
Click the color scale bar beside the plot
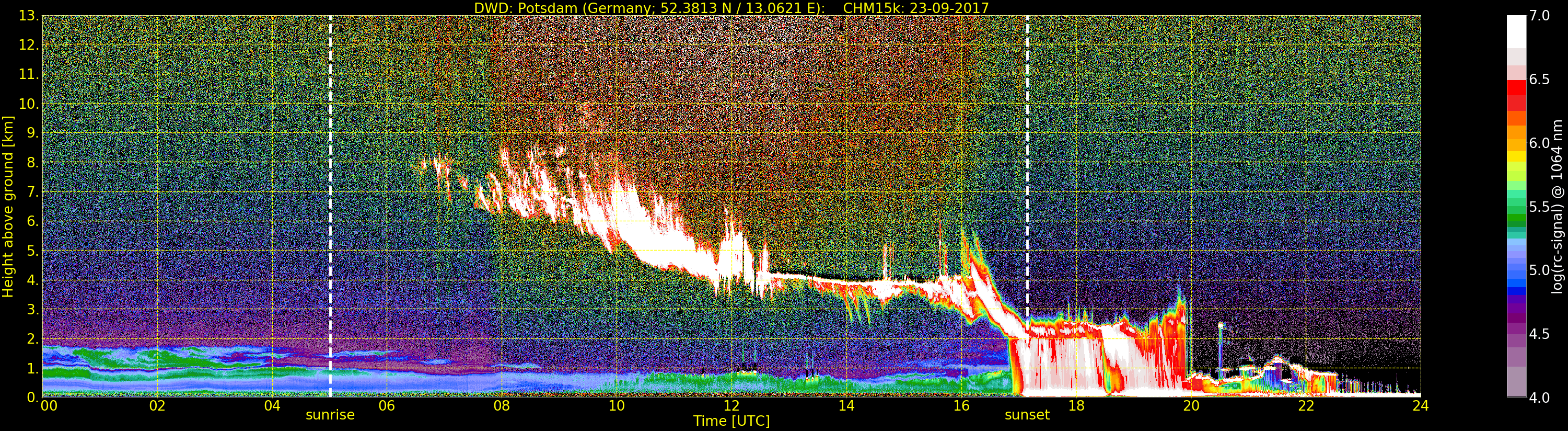(1516, 206)
